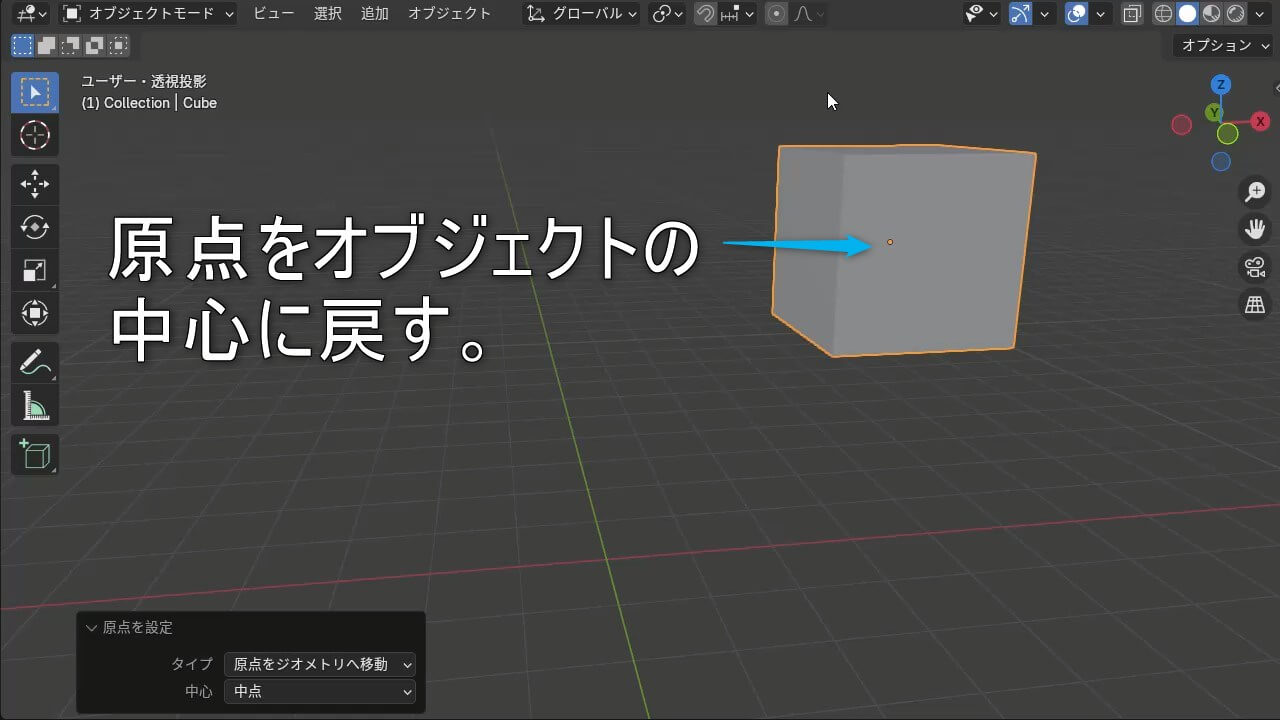Select the Annotate tool
This screenshot has height=720, width=1280.
point(35,363)
